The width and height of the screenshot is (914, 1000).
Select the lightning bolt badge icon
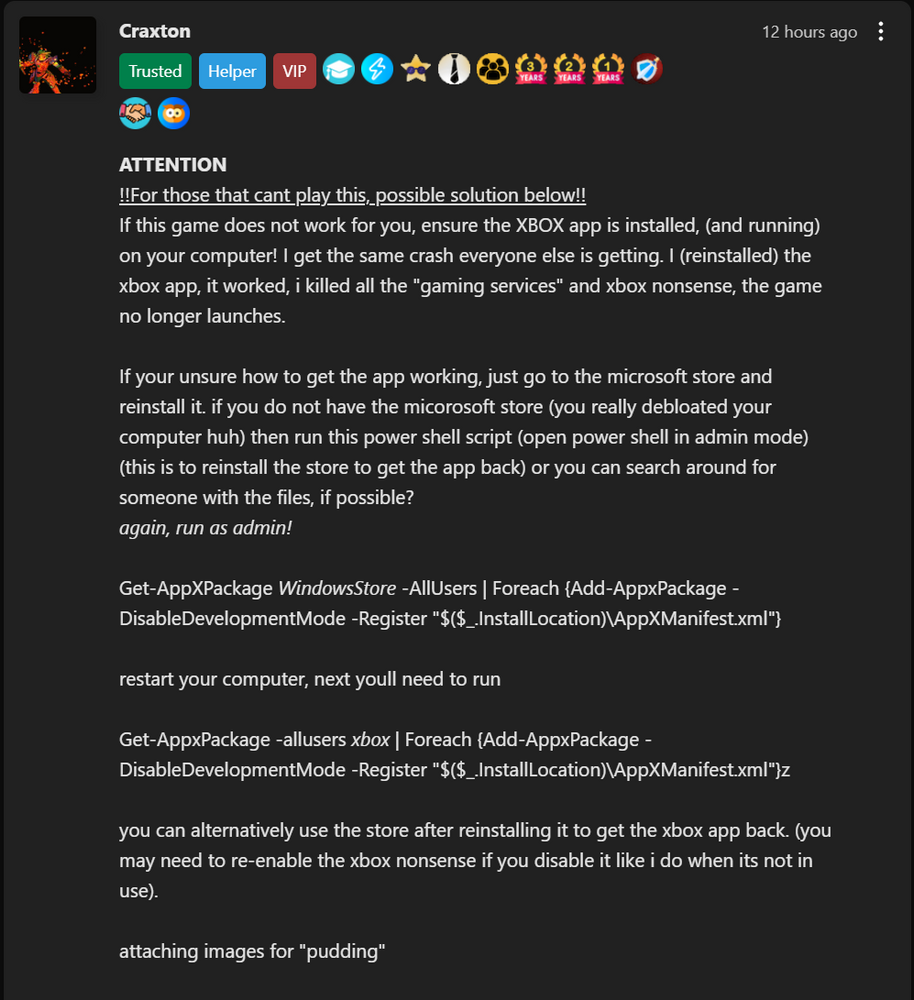(x=377, y=69)
